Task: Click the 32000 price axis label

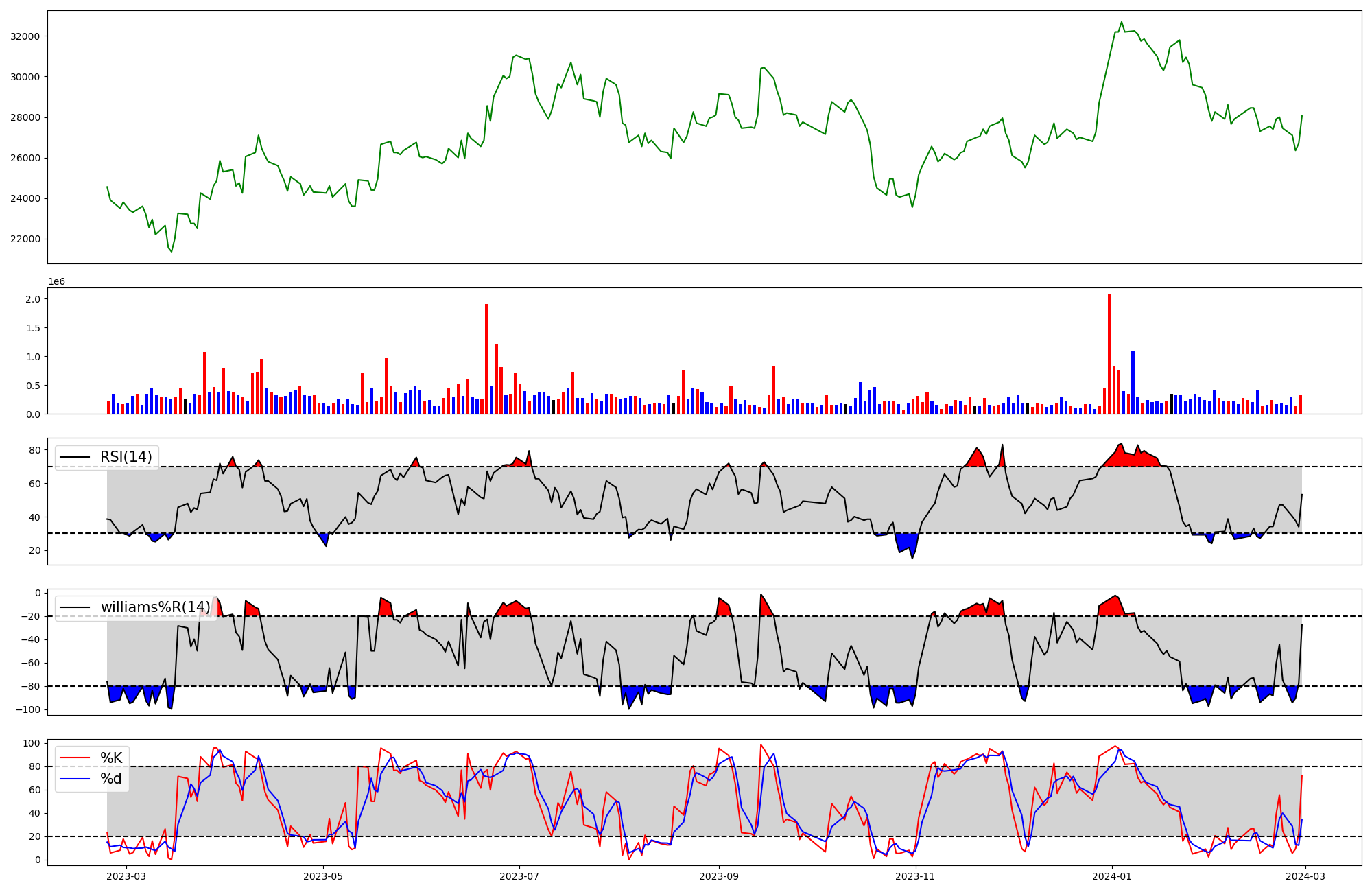Action: (26, 36)
